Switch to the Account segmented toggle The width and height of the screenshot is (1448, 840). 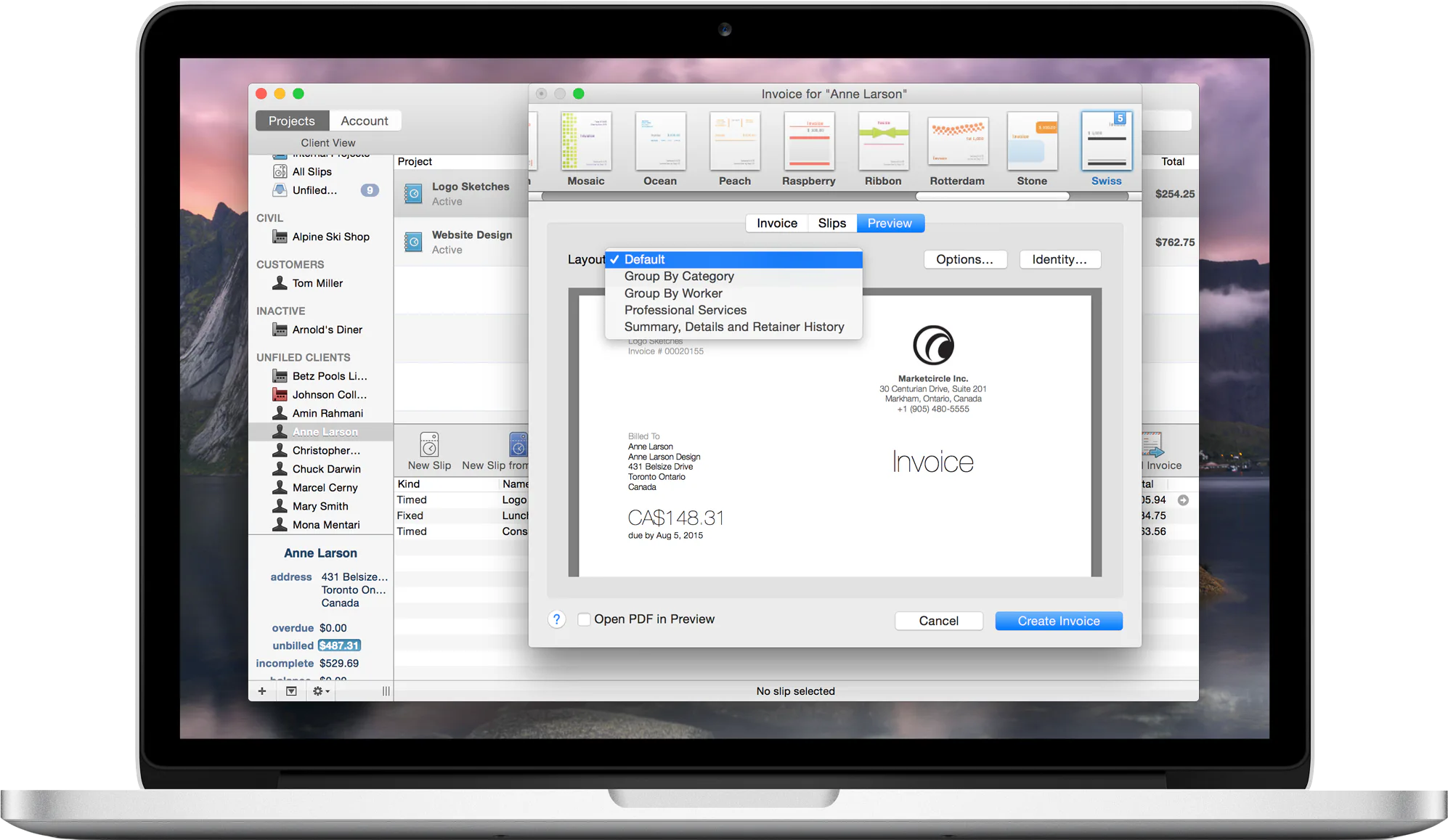click(x=365, y=121)
